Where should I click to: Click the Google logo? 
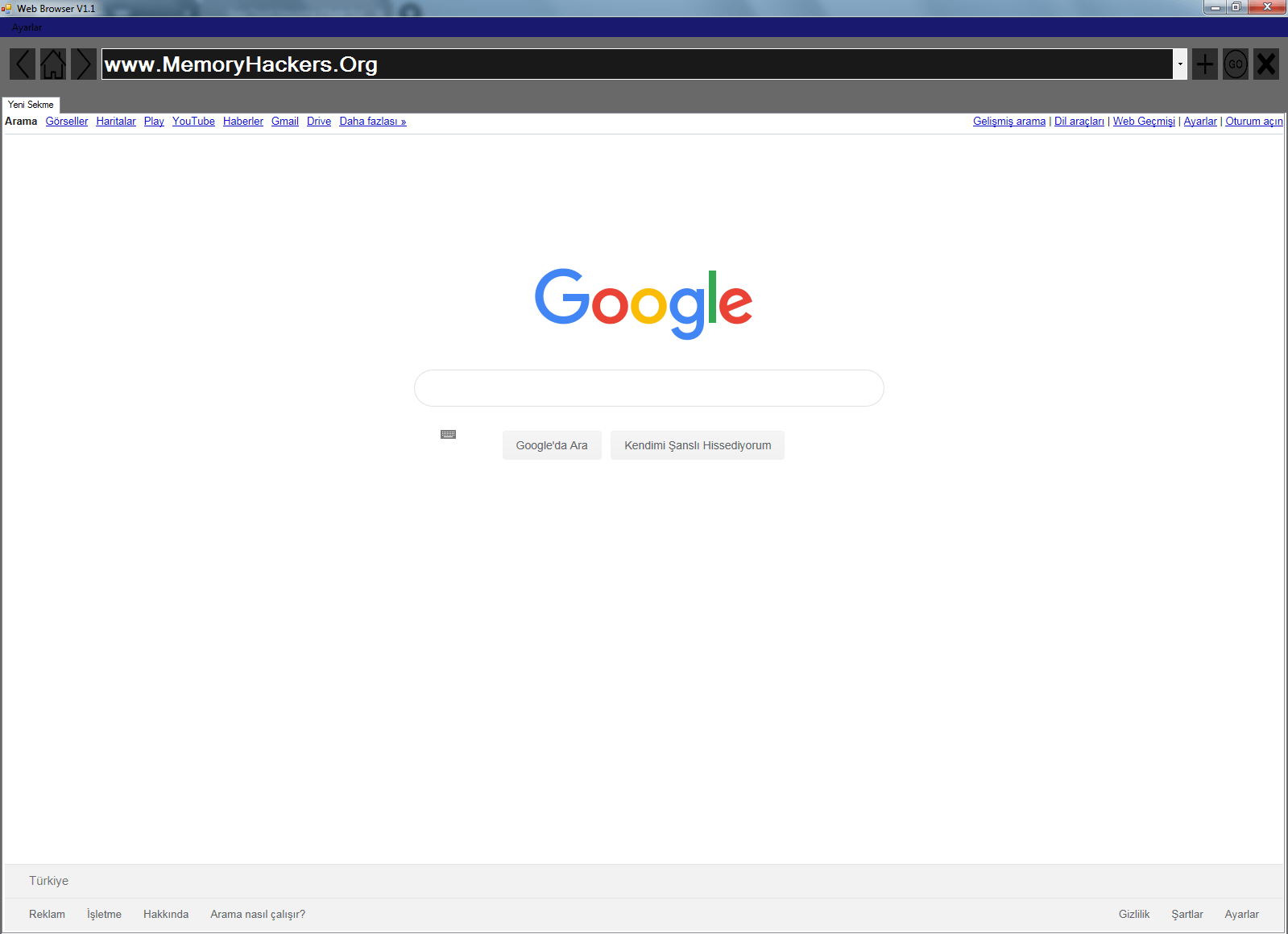(x=644, y=303)
